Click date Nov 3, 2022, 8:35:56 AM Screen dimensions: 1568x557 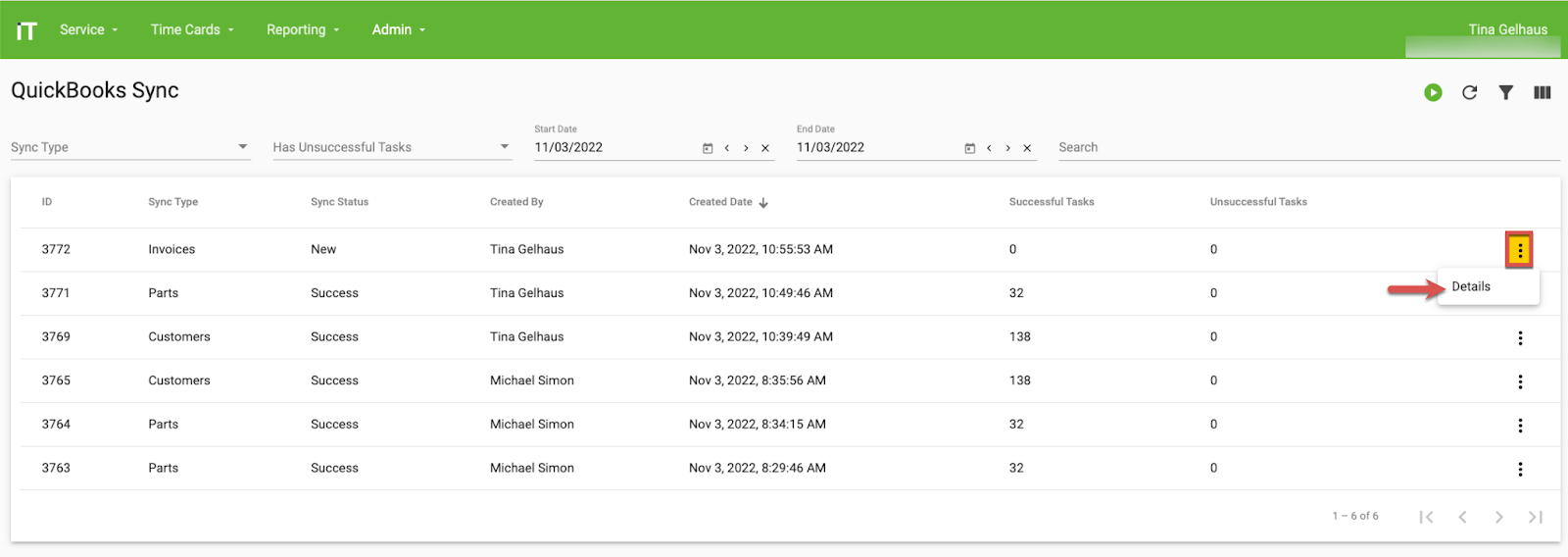click(x=758, y=380)
